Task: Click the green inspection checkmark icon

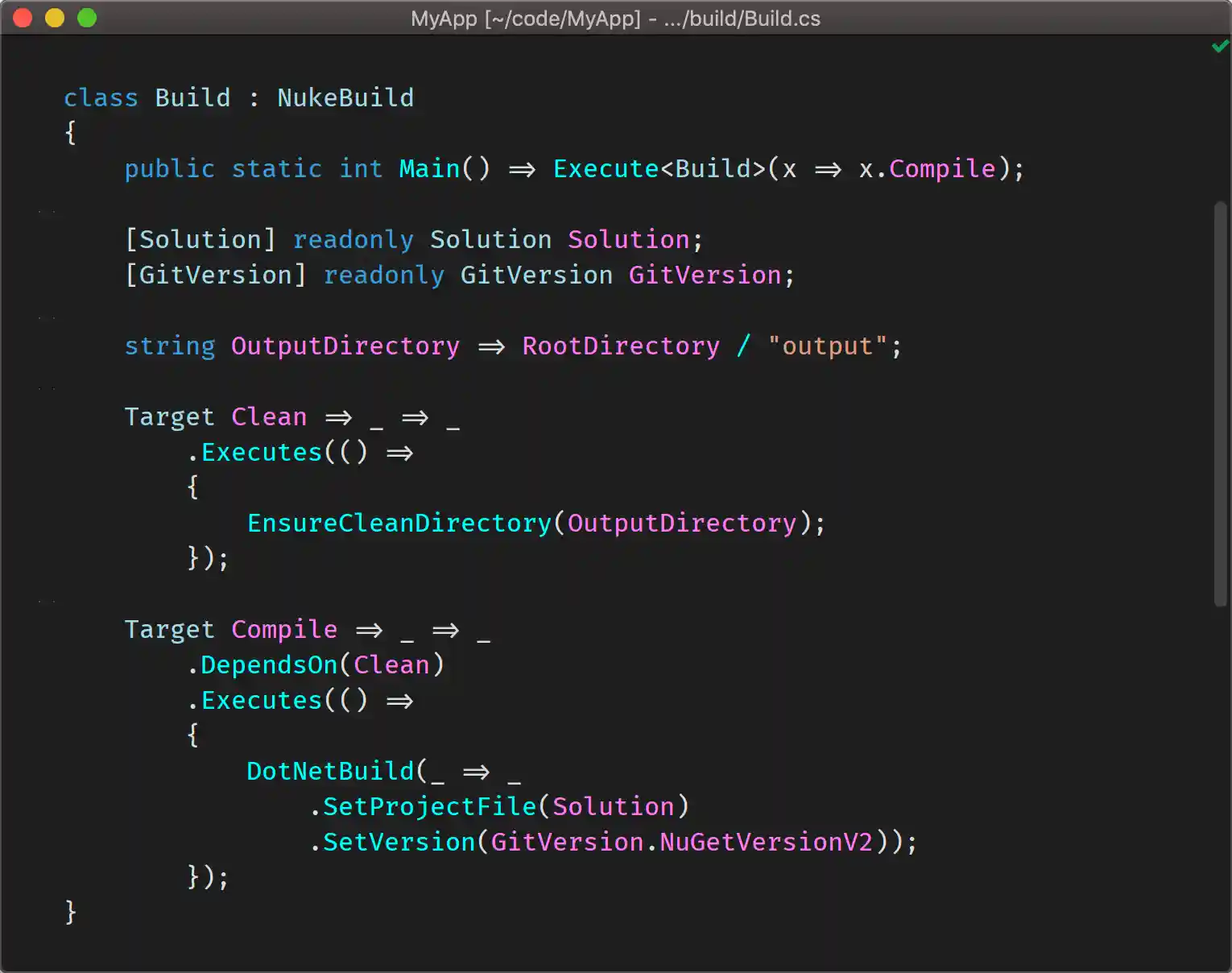Action: (1220, 47)
